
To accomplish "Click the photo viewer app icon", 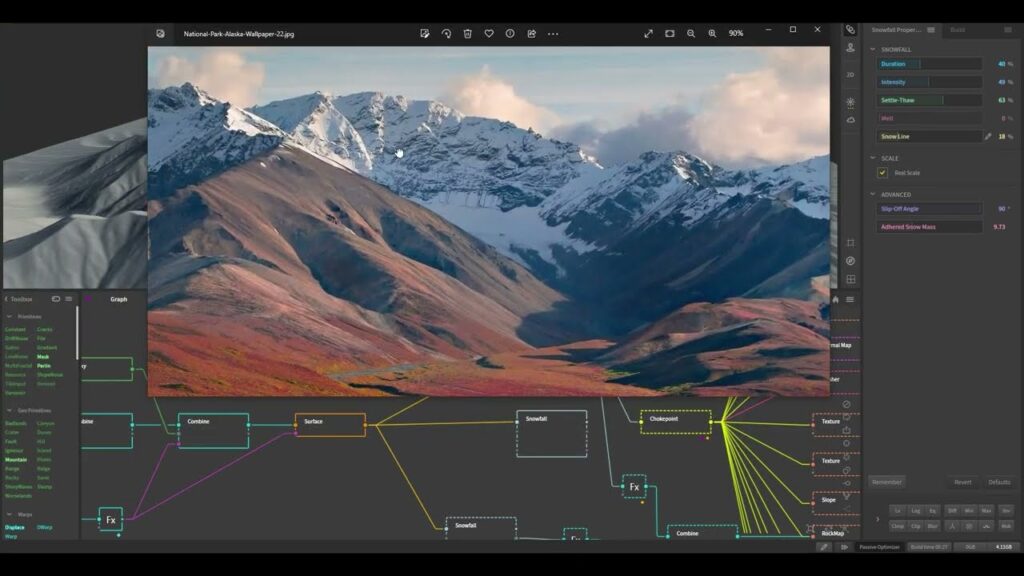I will click(x=161, y=33).
